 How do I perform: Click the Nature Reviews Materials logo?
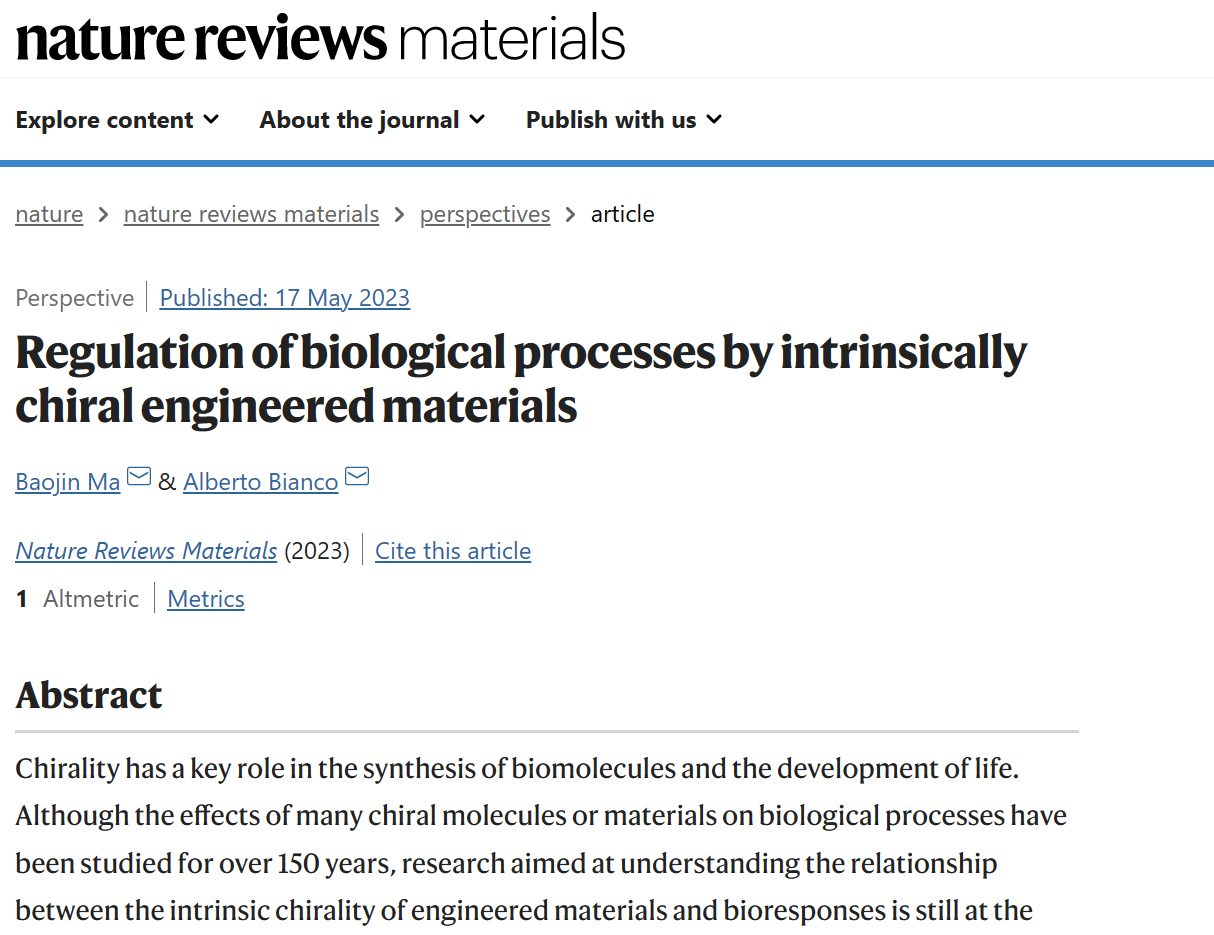click(x=320, y=38)
